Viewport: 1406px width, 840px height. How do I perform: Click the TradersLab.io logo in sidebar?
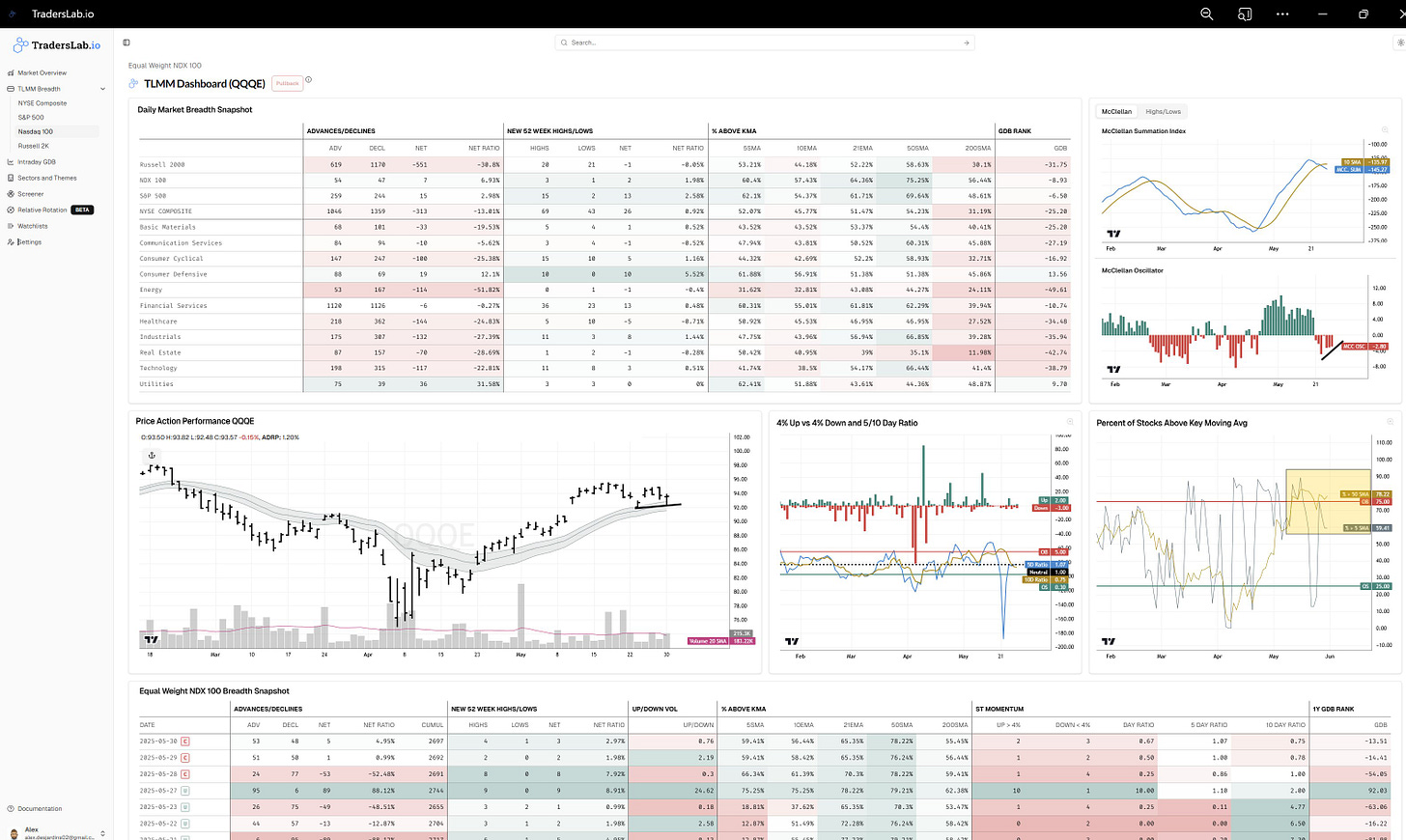tap(56, 45)
